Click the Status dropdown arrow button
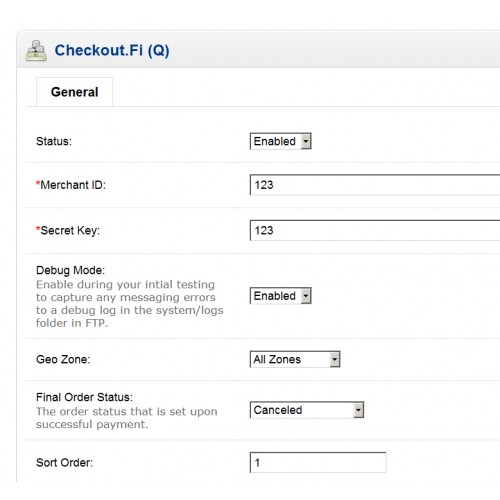500x500 pixels. click(x=306, y=141)
